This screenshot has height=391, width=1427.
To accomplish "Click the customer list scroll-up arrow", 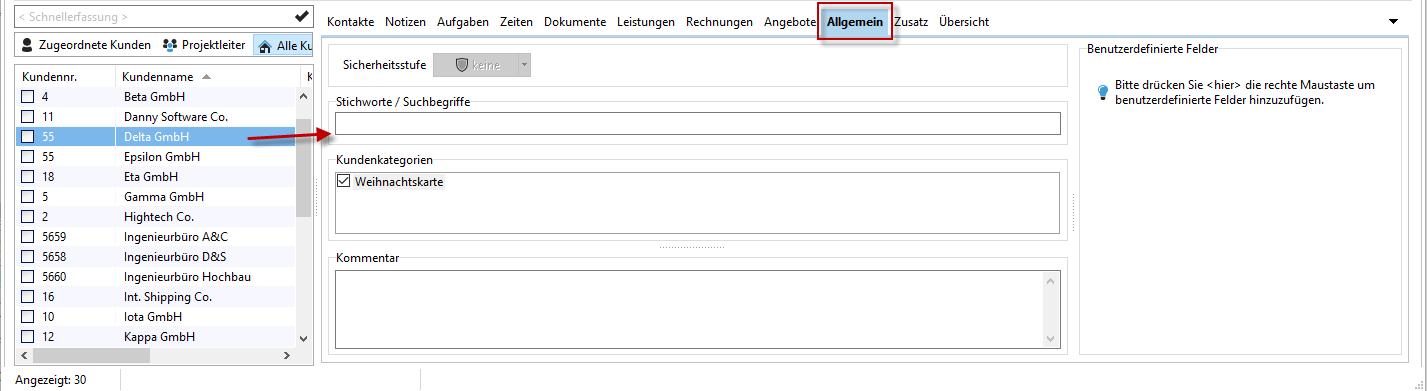I will tap(303, 97).
